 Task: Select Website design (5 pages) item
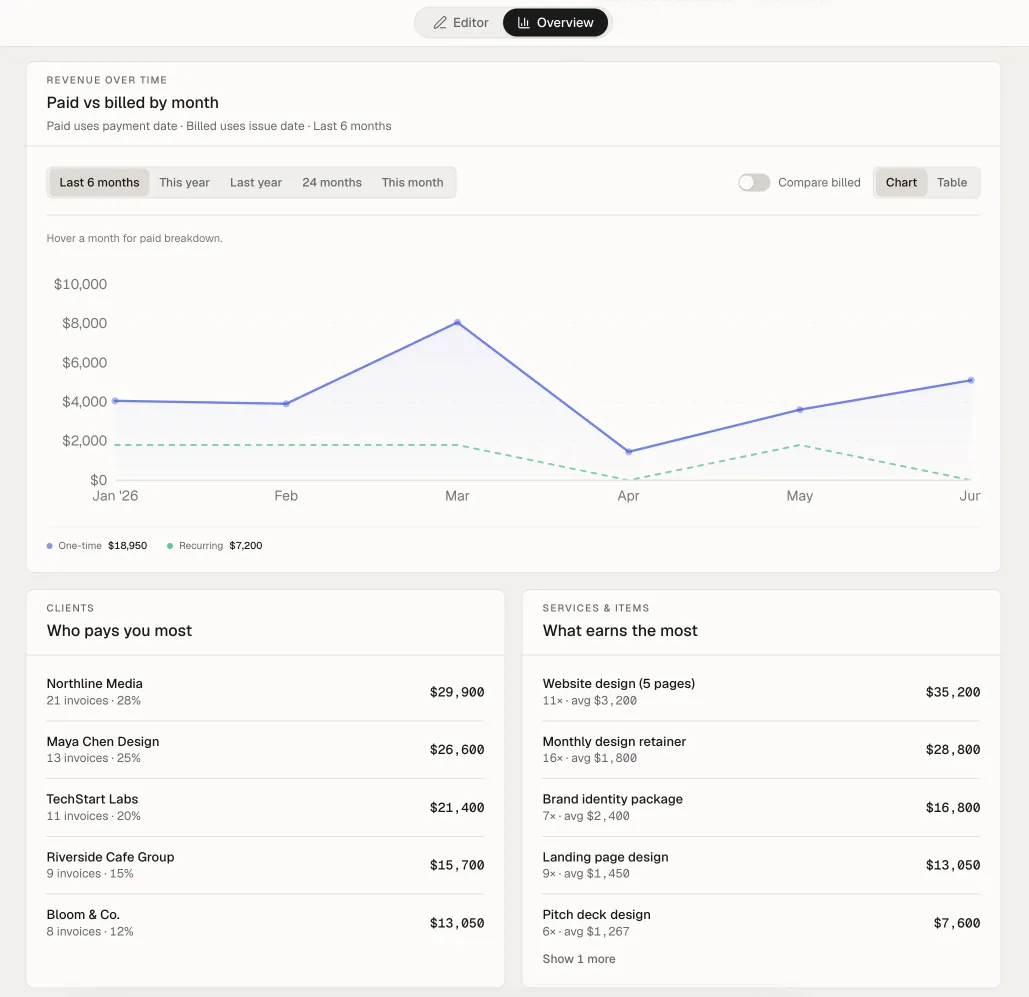pyautogui.click(x=761, y=692)
